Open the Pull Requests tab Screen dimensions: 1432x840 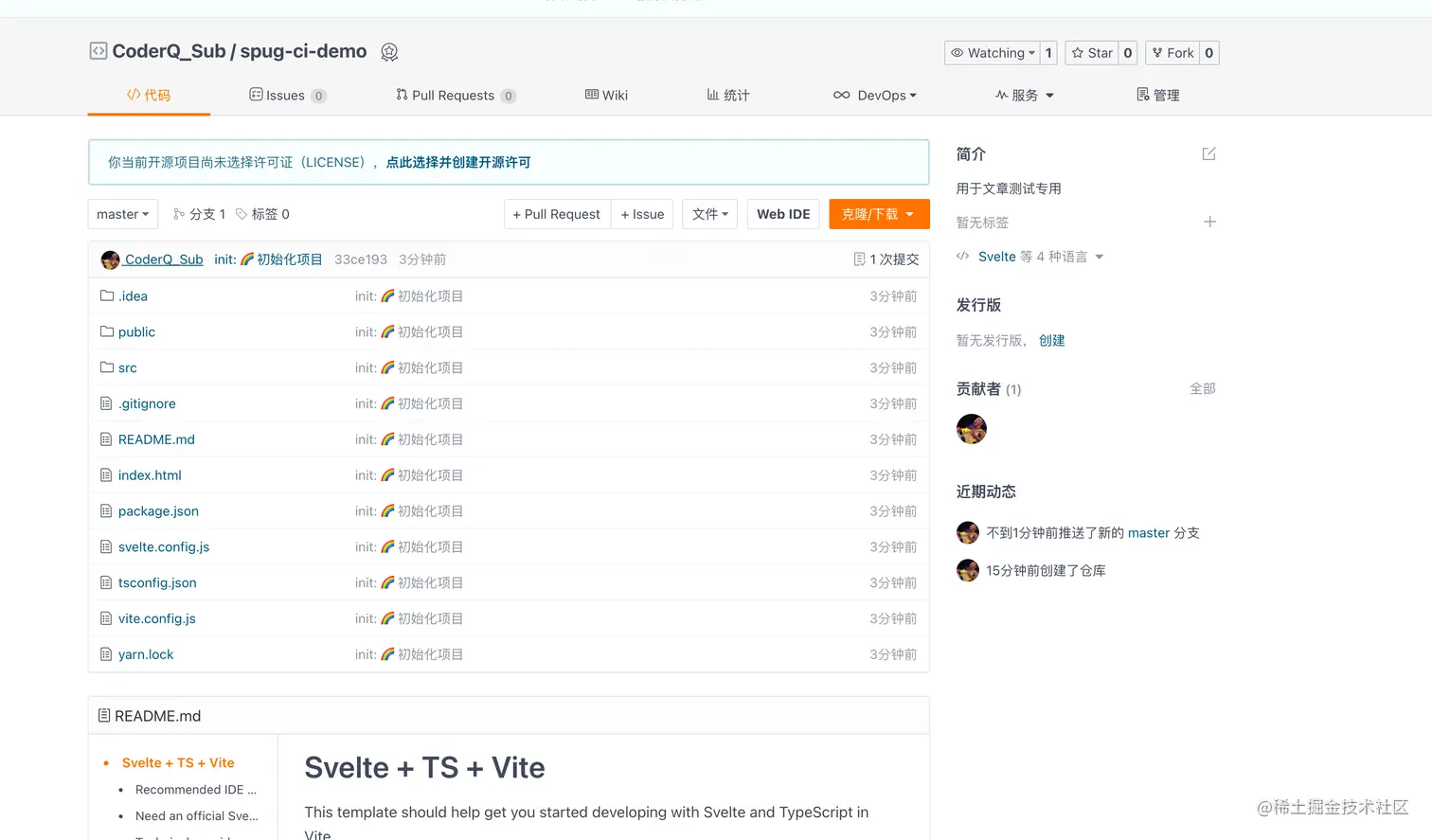pyautogui.click(x=456, y=96)
